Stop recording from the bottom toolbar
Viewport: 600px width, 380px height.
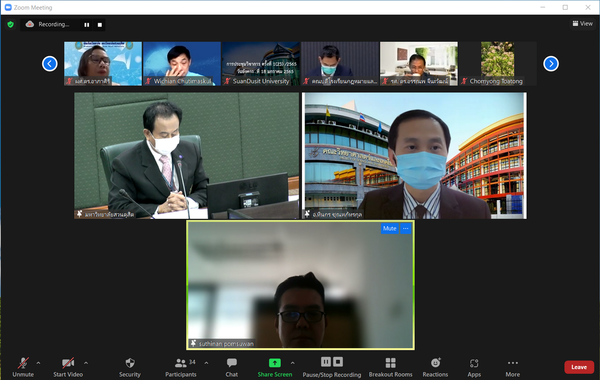338,362
